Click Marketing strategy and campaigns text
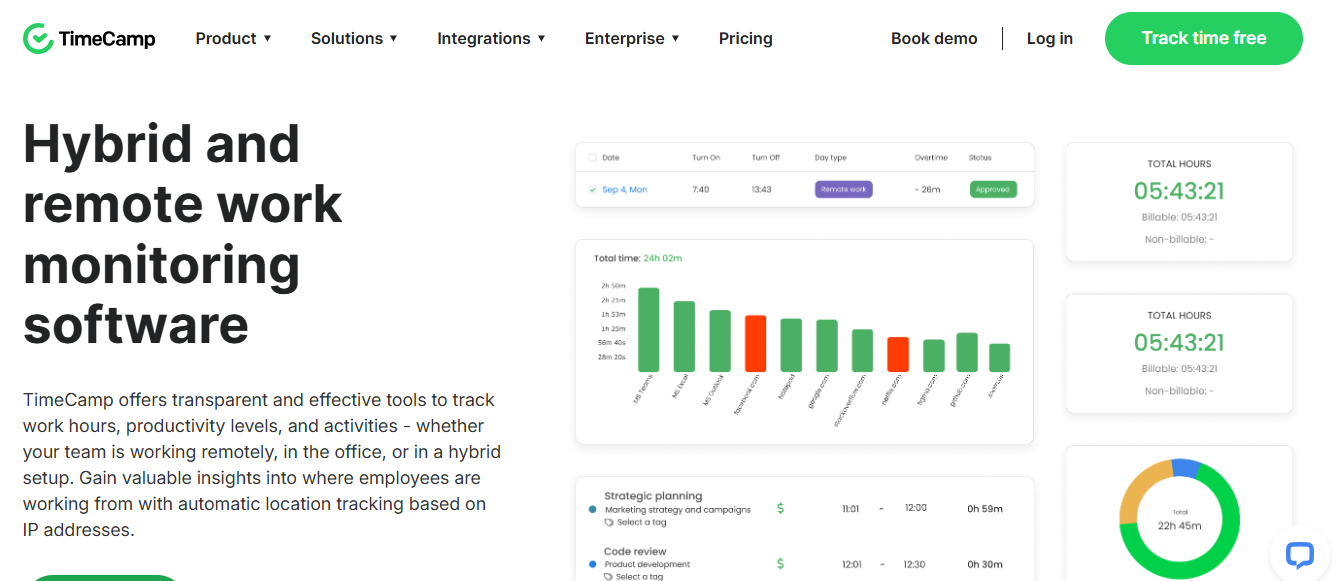1338x581 pixels. click(678, 510)
